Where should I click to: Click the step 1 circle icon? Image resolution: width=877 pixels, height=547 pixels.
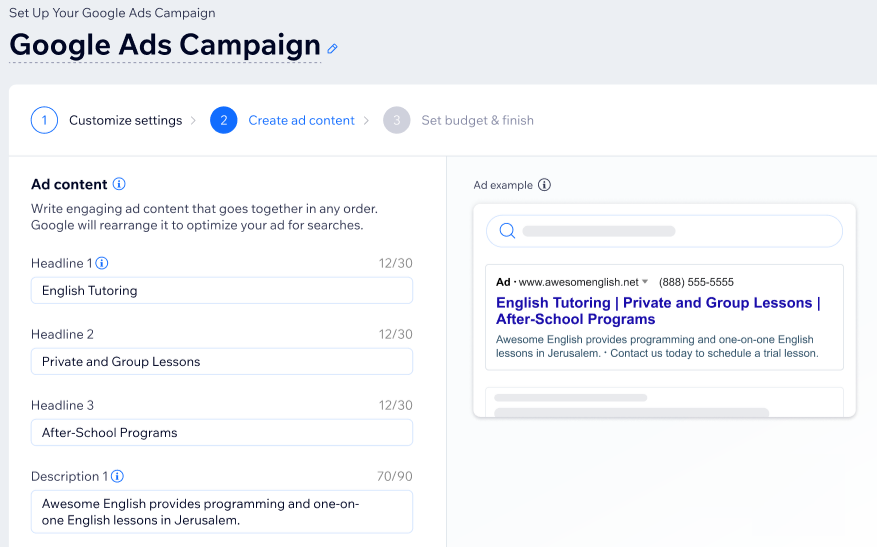(44, 120)
